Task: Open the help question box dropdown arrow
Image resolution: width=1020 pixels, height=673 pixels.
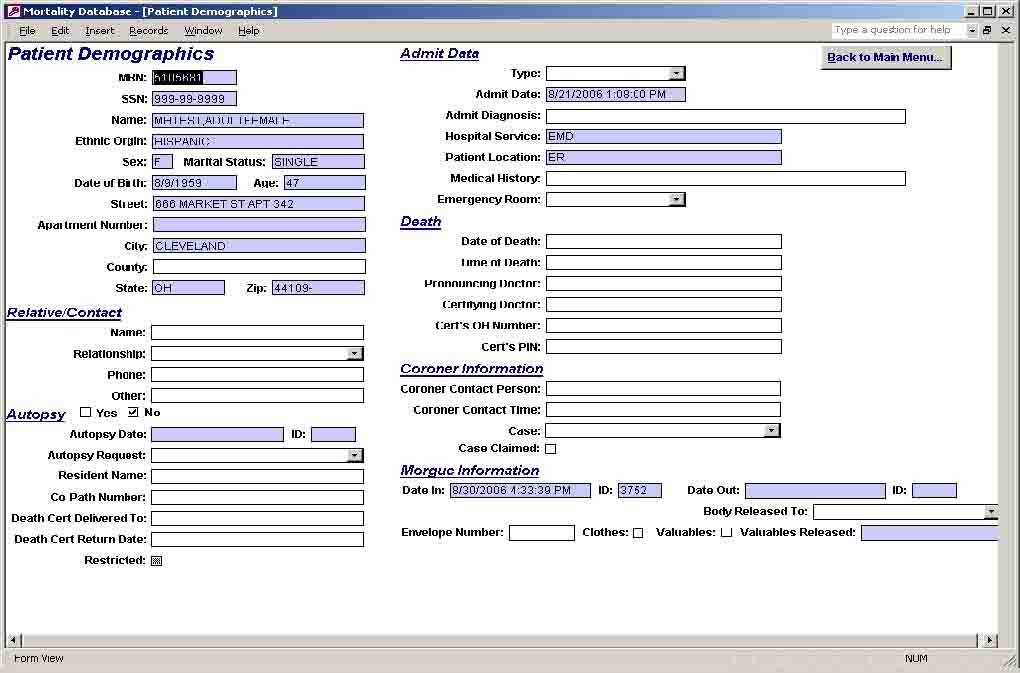Action: pyautogui.click(x=972, y=30)
